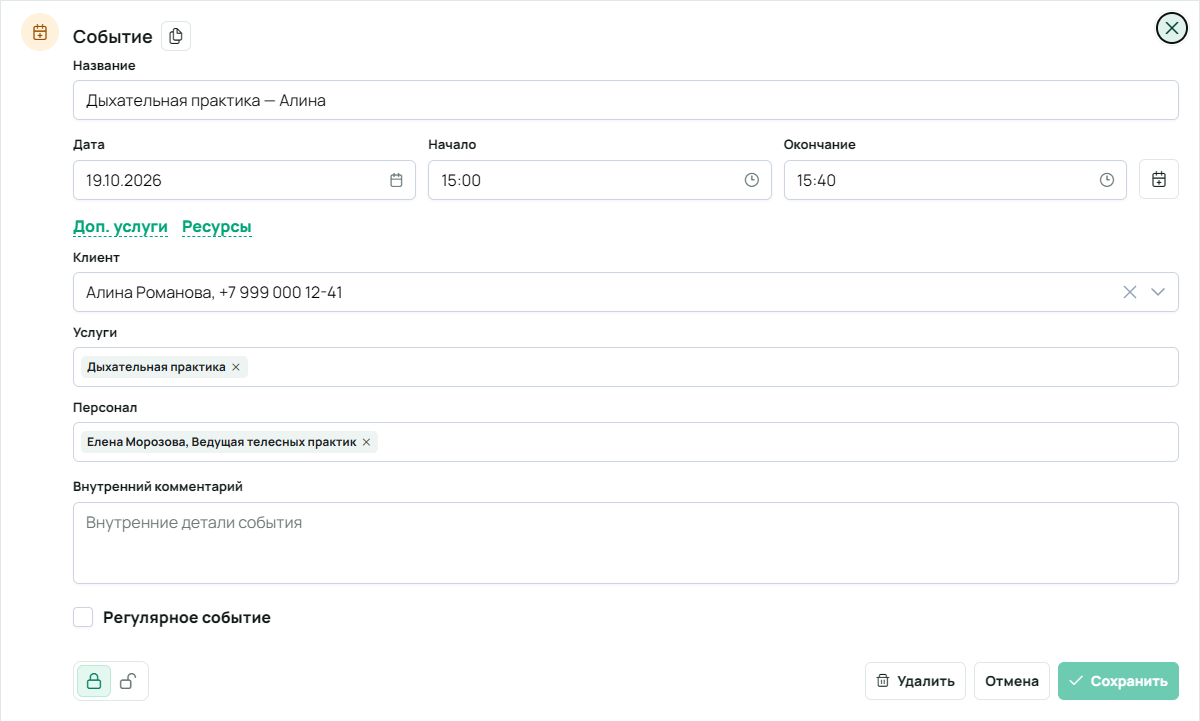Open the Ресурсы section

click(x=217, y=227)
